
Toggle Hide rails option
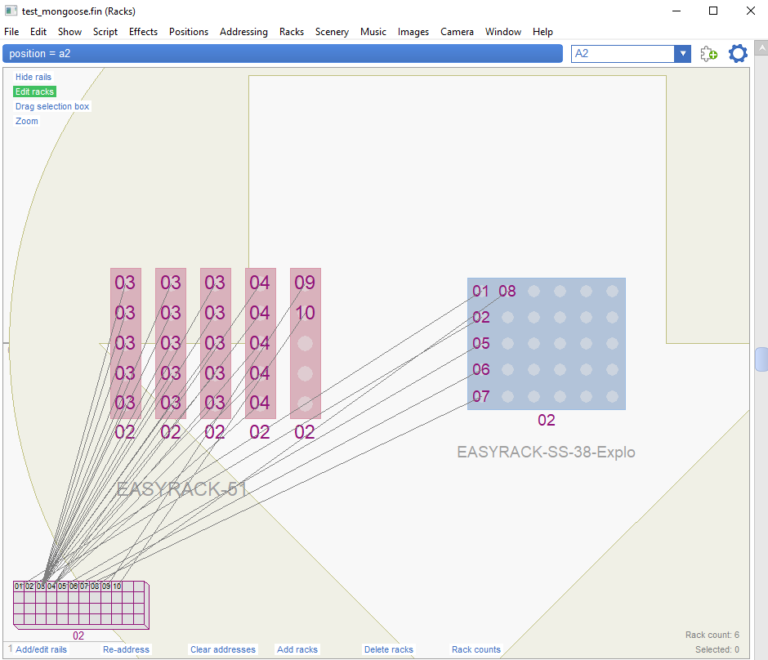click(x=33, y=77)
